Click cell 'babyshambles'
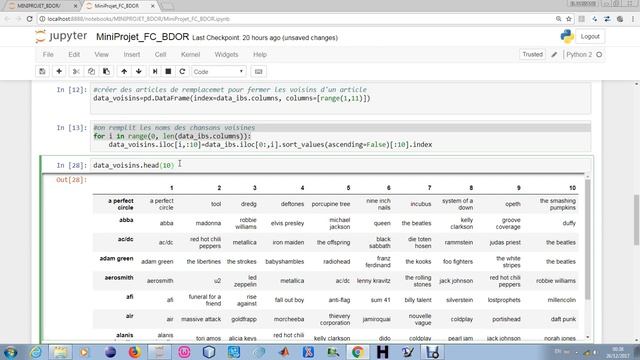This screenshot has height=360, width=640. point(284,262)
